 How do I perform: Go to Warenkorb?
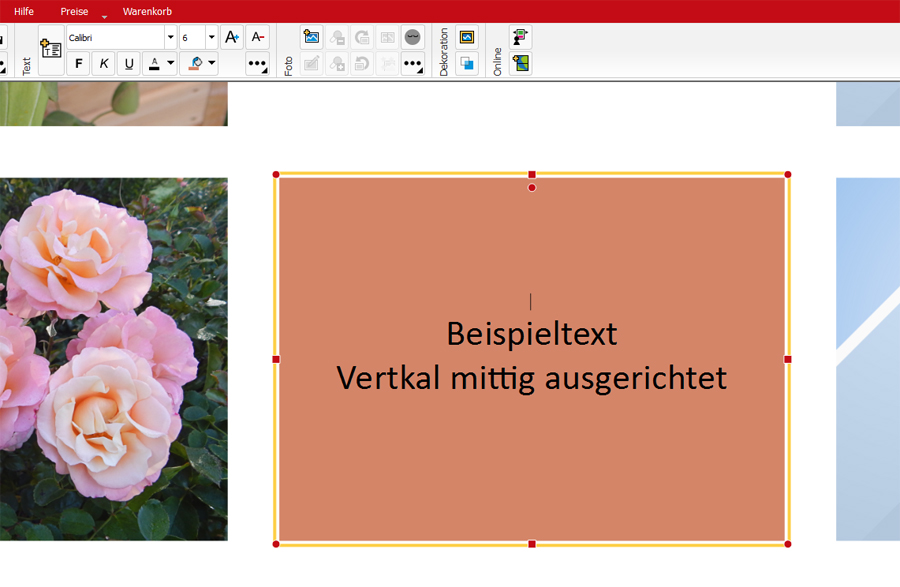pos(147,11)
